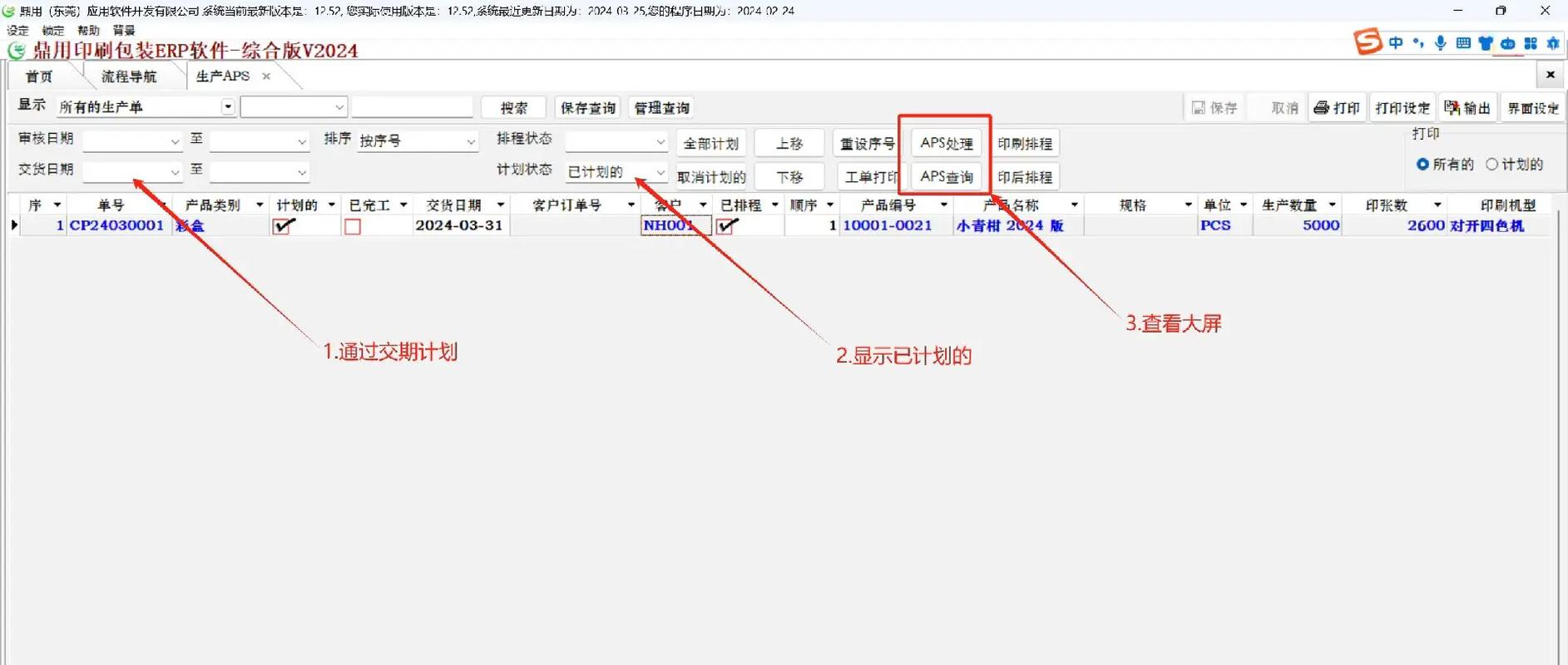
Task: Click 印刷排程 button
Action: click(1025, 144)
